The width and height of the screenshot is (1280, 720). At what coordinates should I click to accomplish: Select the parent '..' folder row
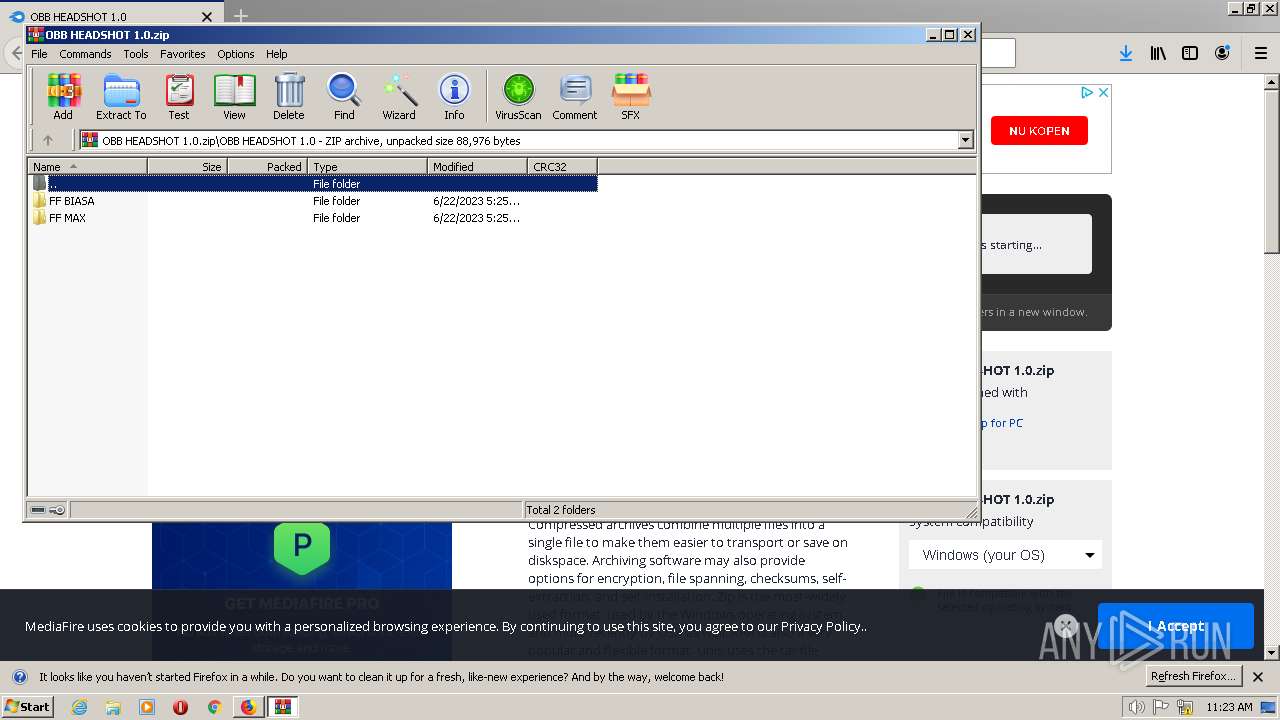pyautogui.click(x=313, y=184)
